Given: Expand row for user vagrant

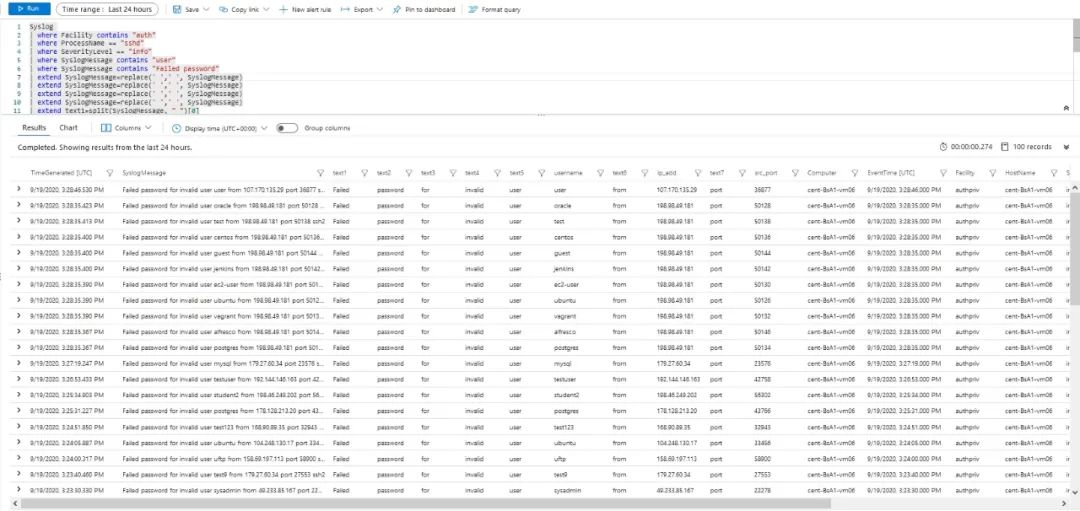Looking at the screenshot, I should [19, 315].
